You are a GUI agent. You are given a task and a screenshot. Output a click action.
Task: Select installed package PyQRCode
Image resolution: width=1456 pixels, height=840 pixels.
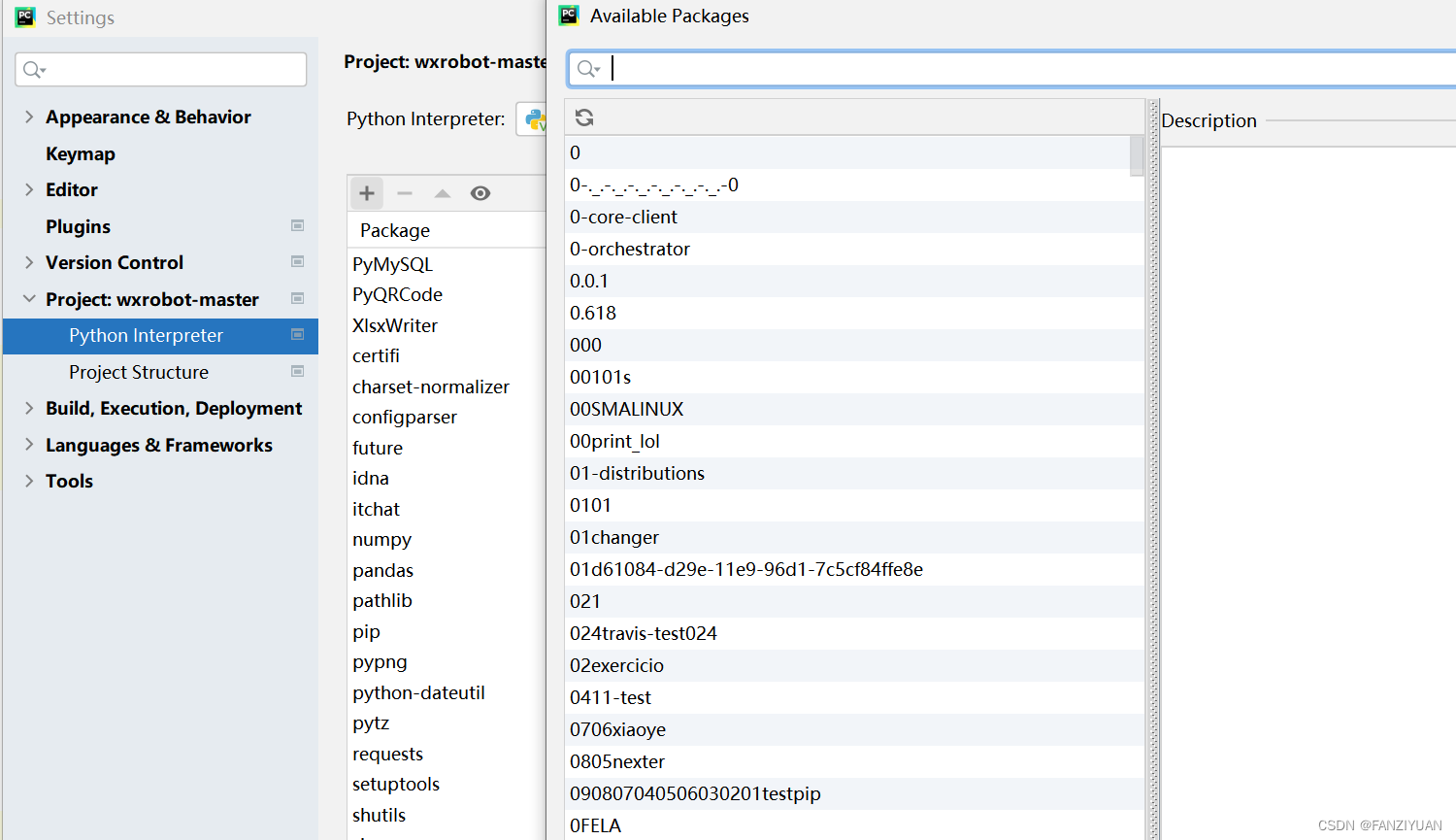397,294
